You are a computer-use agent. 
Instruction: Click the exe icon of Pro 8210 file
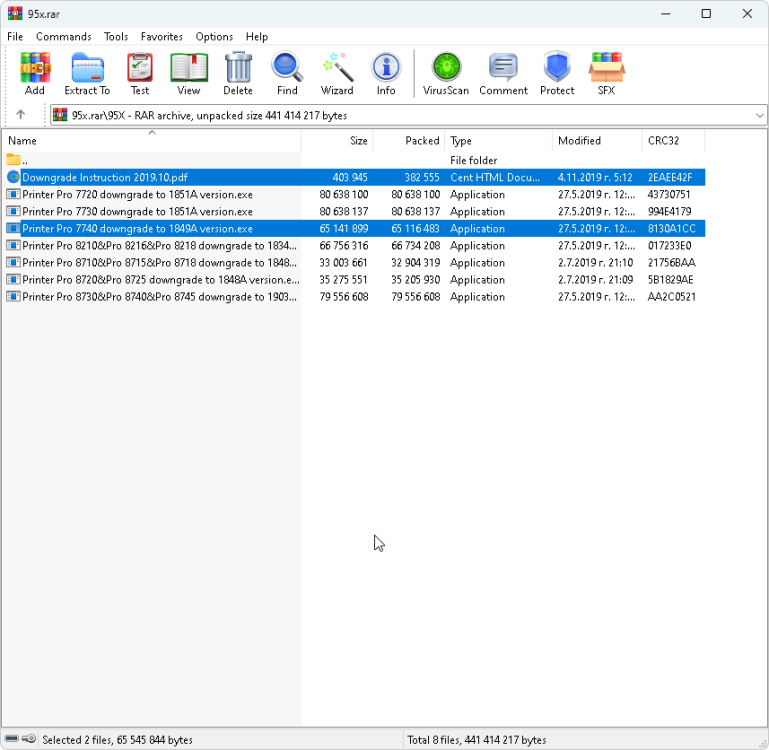click(13, 245)
